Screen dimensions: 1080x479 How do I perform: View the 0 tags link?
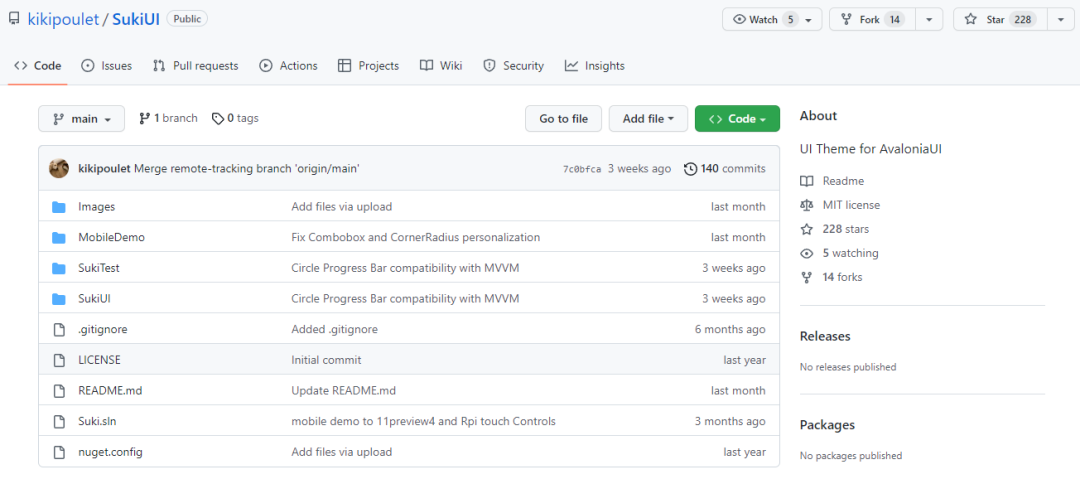coord(236,119)
